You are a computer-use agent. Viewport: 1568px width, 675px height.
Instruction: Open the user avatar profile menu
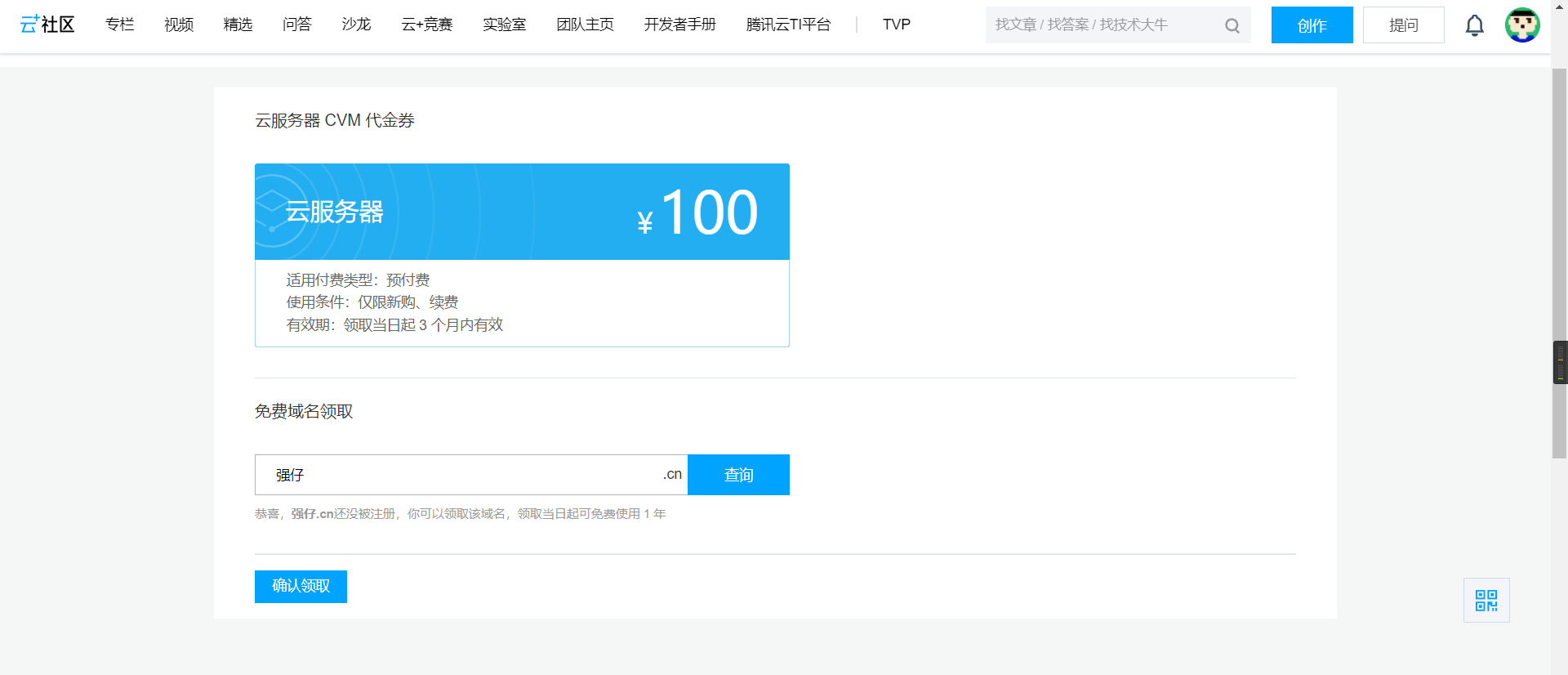pyautogui.click(x=1522, y=25)
